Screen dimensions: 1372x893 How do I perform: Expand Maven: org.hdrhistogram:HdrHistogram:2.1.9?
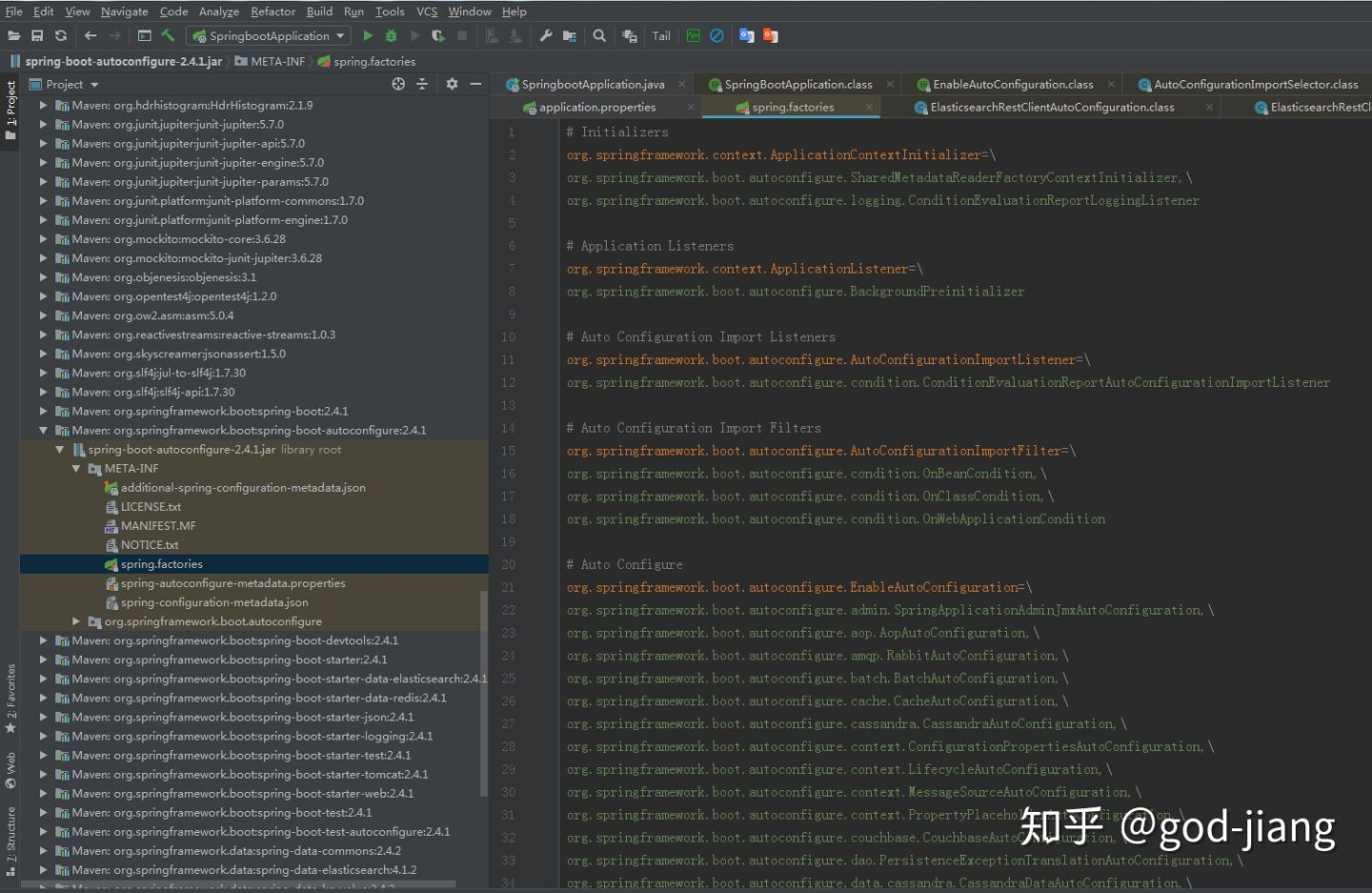pos(44,105)
